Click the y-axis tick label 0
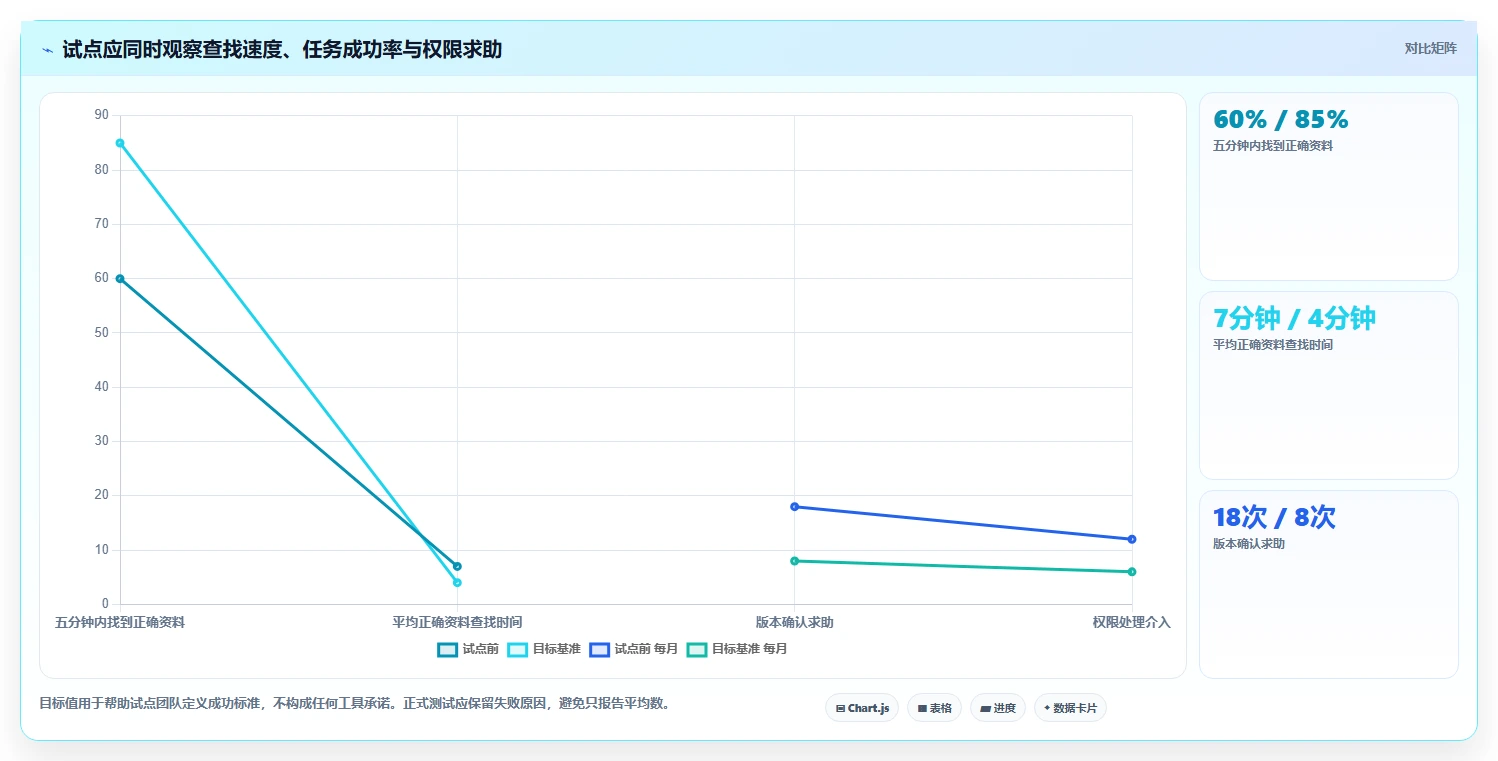1498x761 pixels. pos(105,604)
